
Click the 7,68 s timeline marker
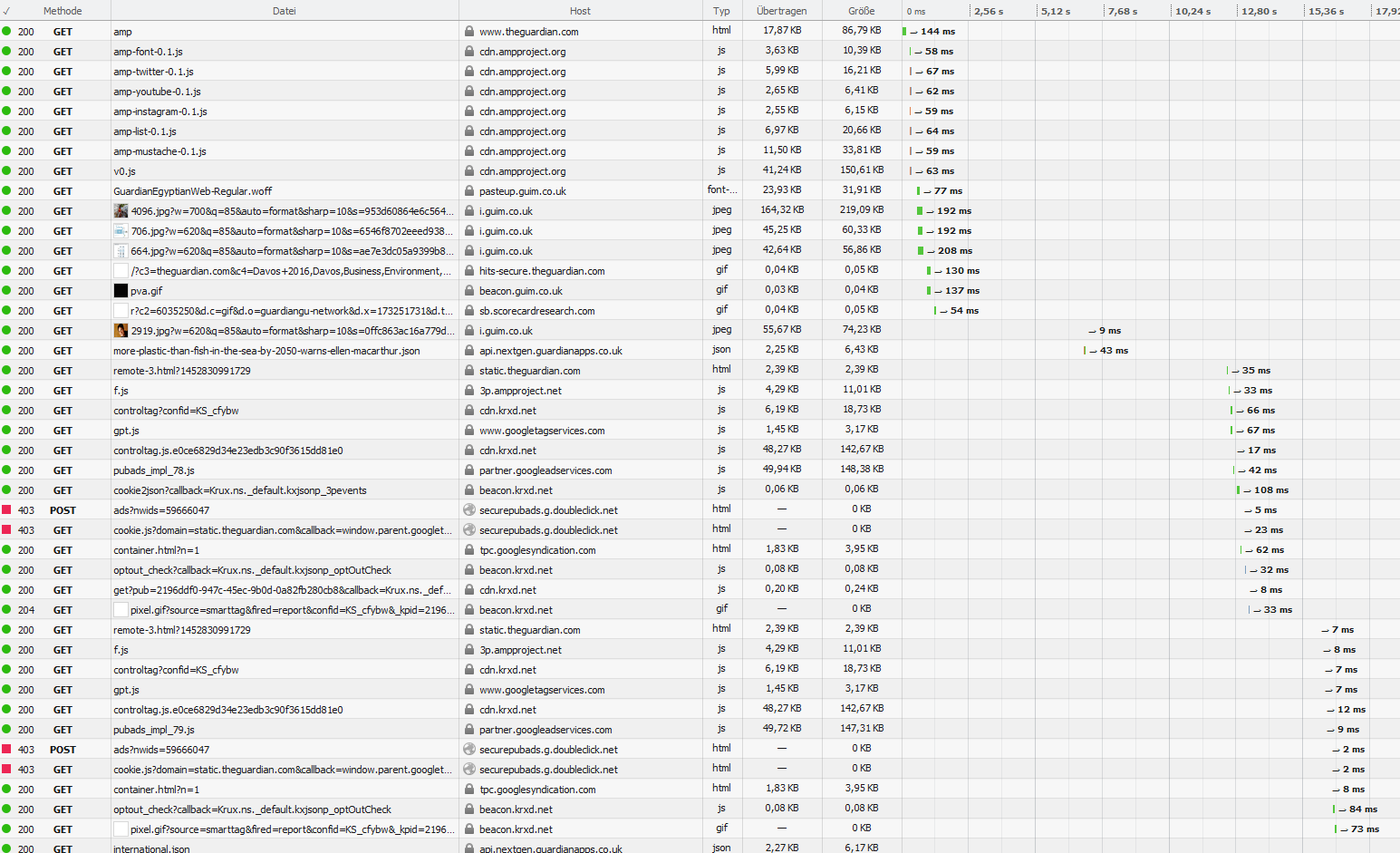click(1123, 11)
